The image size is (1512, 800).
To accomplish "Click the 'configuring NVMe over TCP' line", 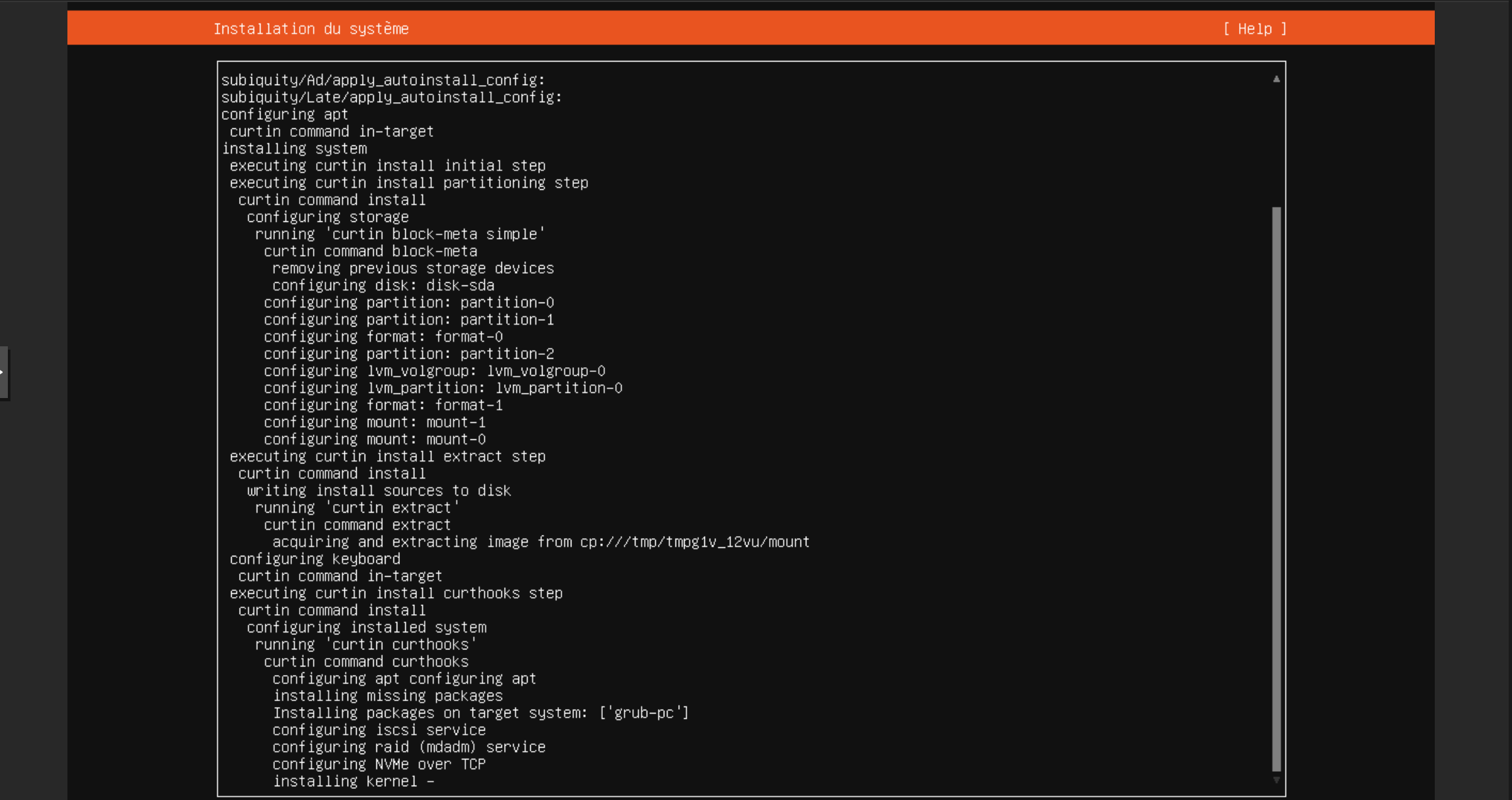I will (x=378, y=764).
